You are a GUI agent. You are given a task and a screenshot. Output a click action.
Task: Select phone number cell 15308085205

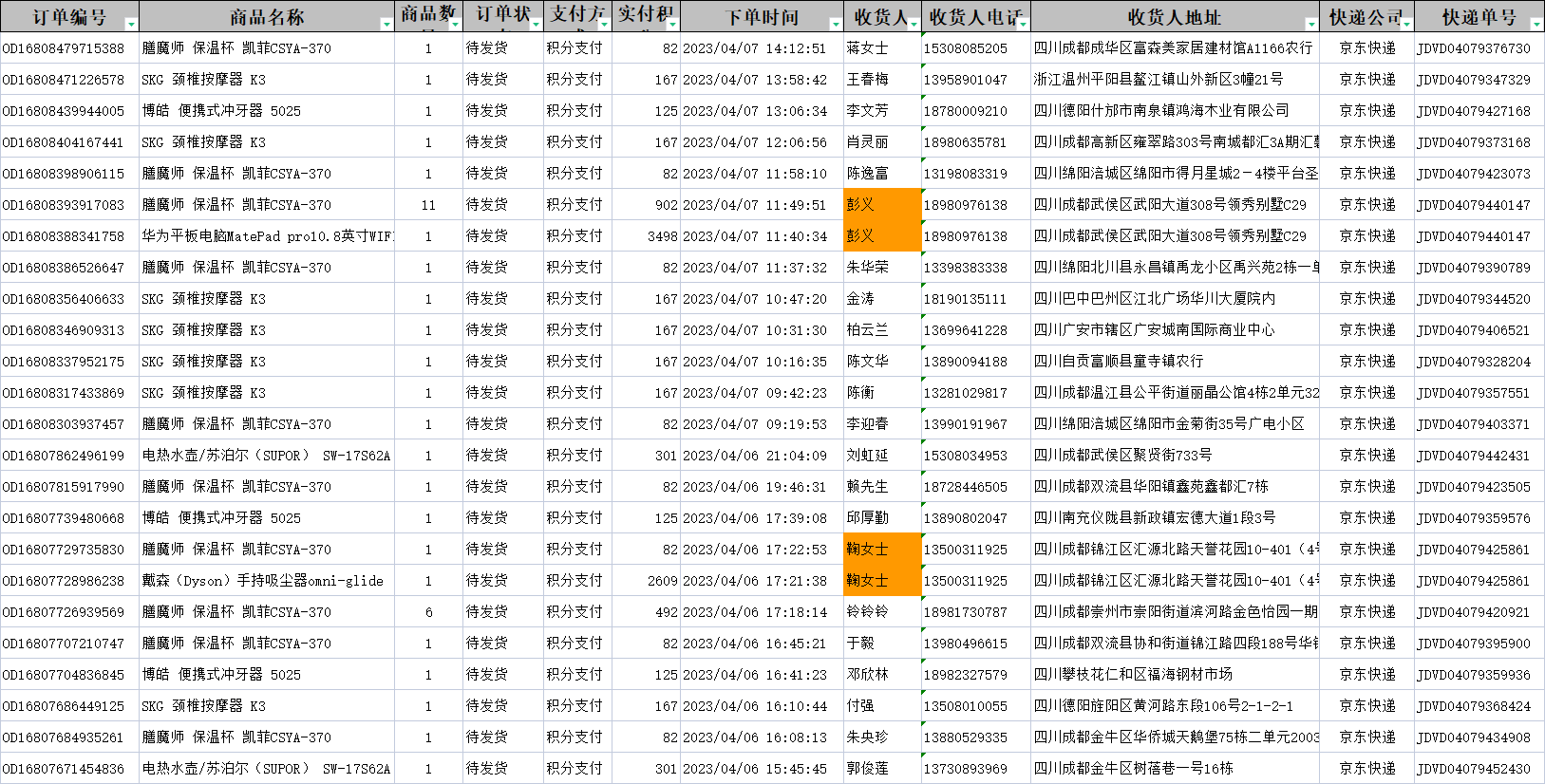976,47
